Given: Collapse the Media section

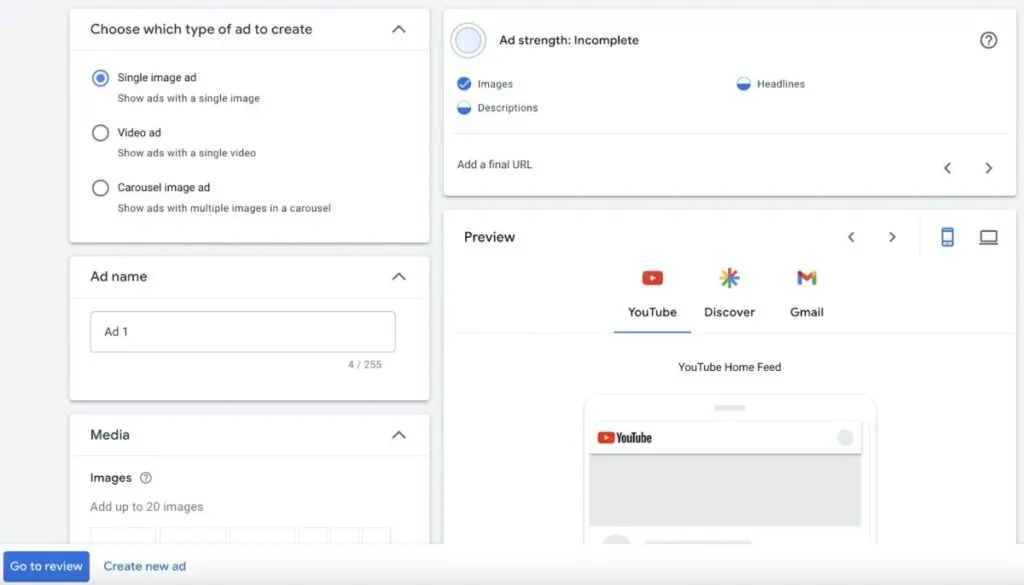Looking at the screenshot, I should [x=398, y=435].
